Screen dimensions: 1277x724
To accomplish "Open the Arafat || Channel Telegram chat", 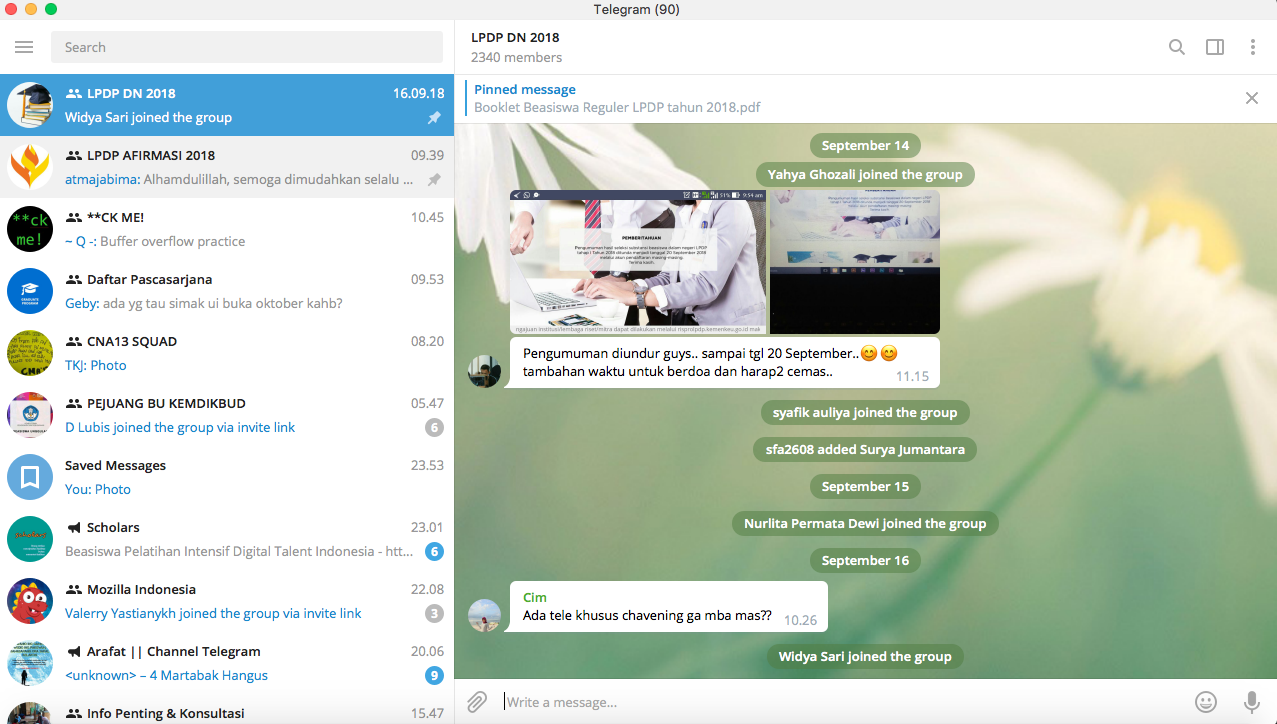I will pyautogui.click(x=227, y=663).
